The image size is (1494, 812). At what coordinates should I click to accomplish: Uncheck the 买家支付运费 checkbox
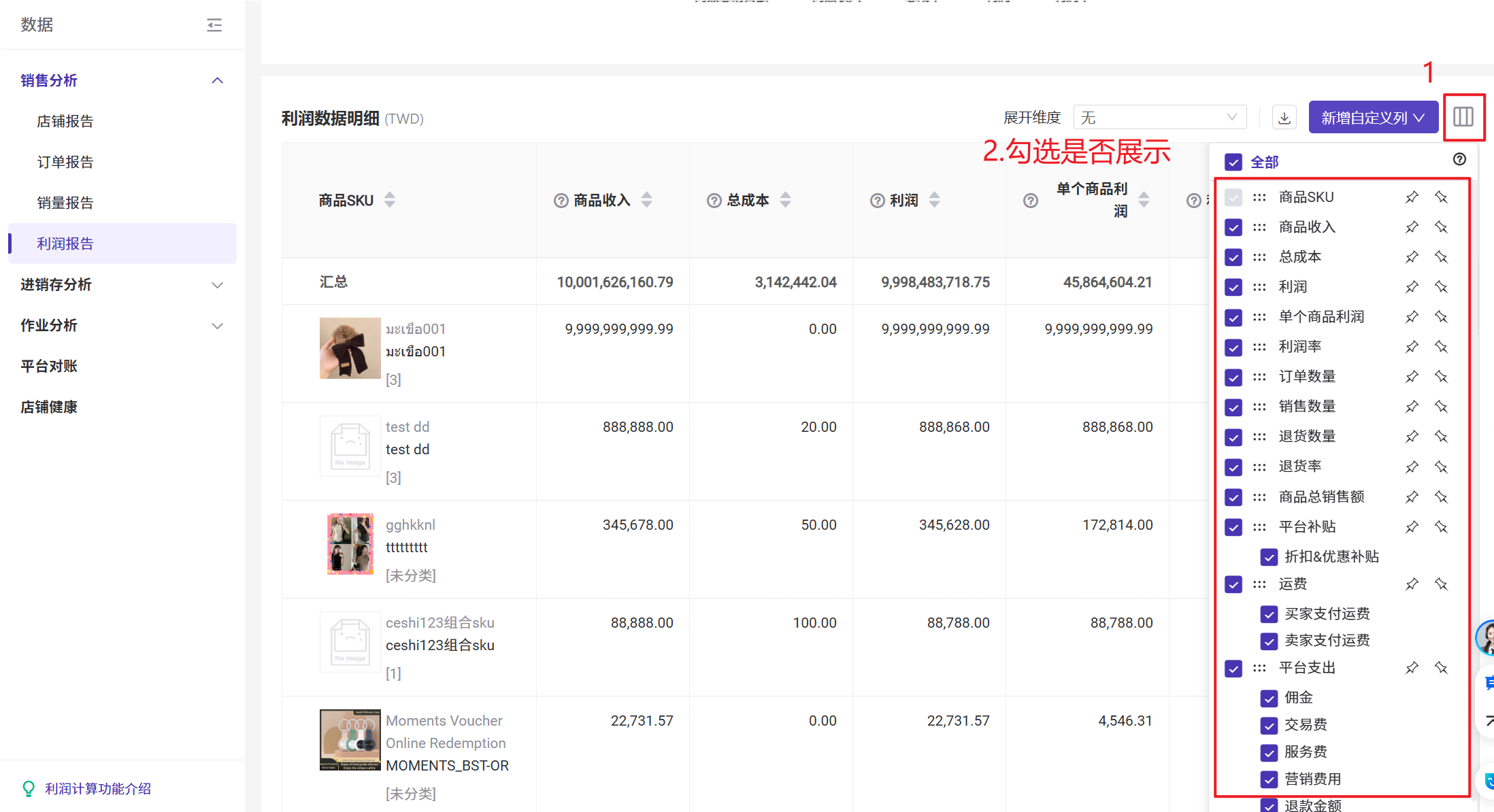pyautogui.click(x=1269, y=614)
